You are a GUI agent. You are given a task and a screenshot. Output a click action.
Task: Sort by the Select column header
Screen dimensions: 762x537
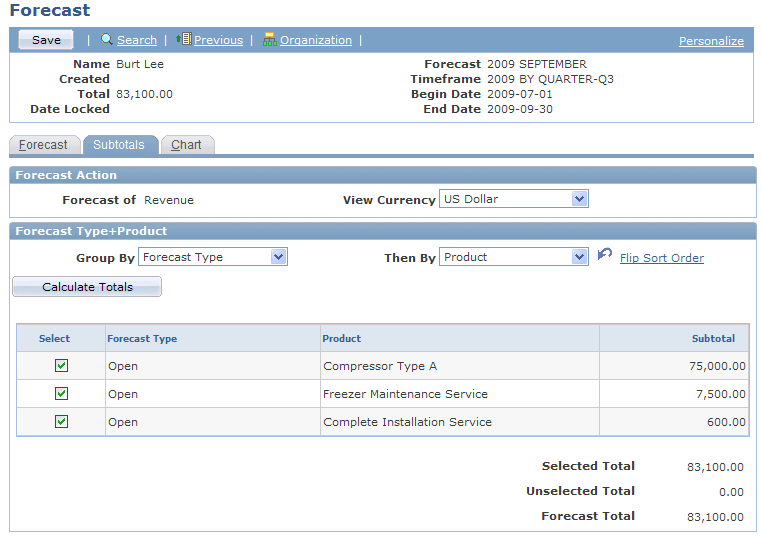point(54,338)
